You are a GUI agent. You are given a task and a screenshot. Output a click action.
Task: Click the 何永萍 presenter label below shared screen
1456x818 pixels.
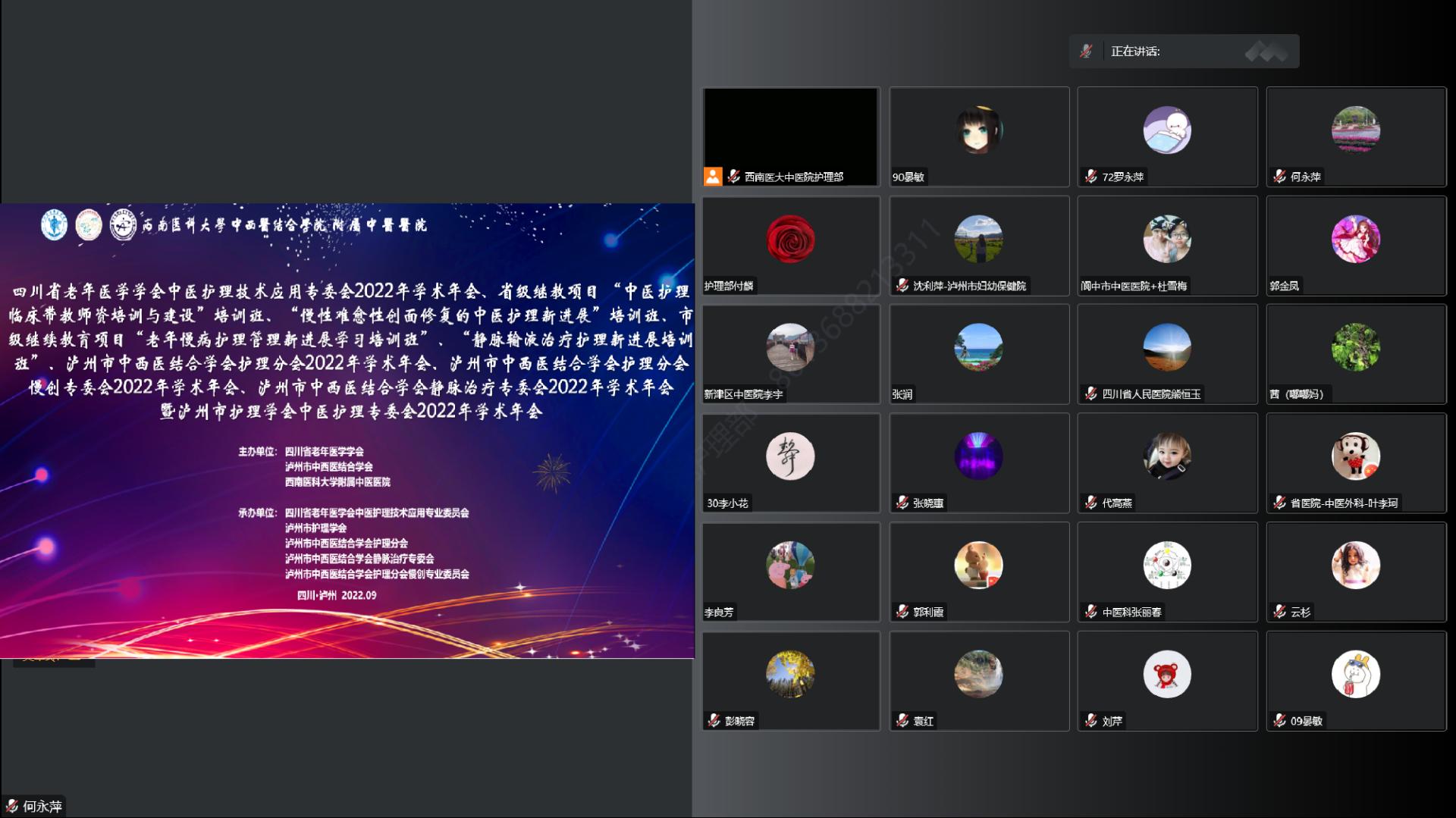click(35, 807)
